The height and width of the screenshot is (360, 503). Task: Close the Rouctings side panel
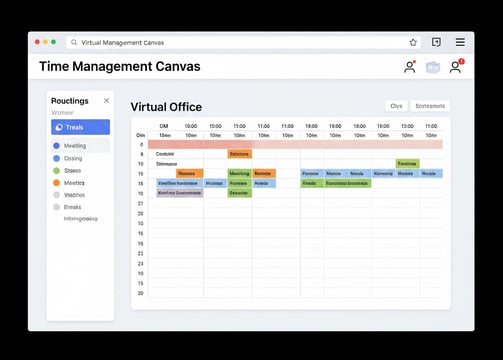point(106,101)
